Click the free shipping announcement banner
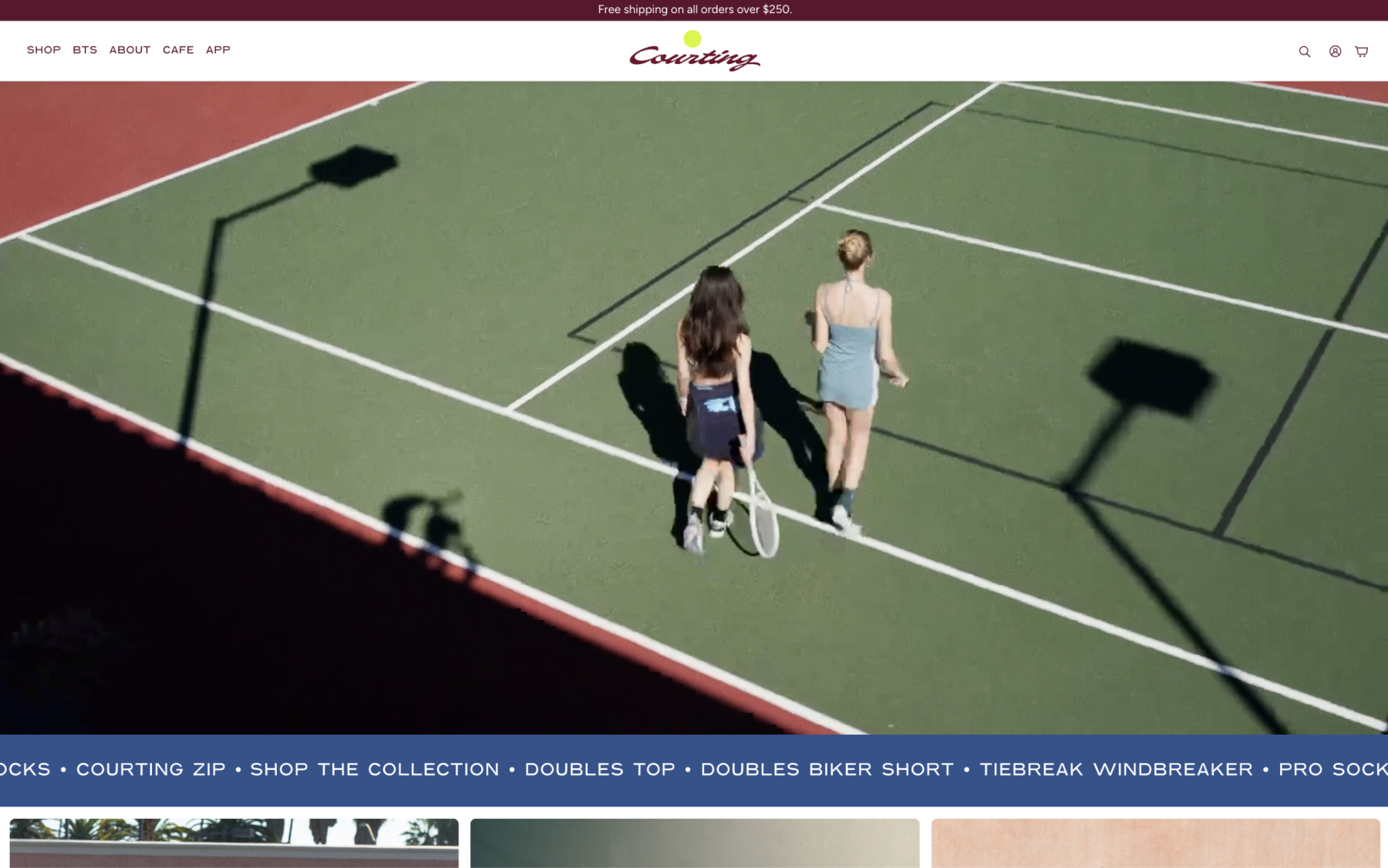This screenshot has width=1388, height=868. pyautogui.click(x=694, y=10)
